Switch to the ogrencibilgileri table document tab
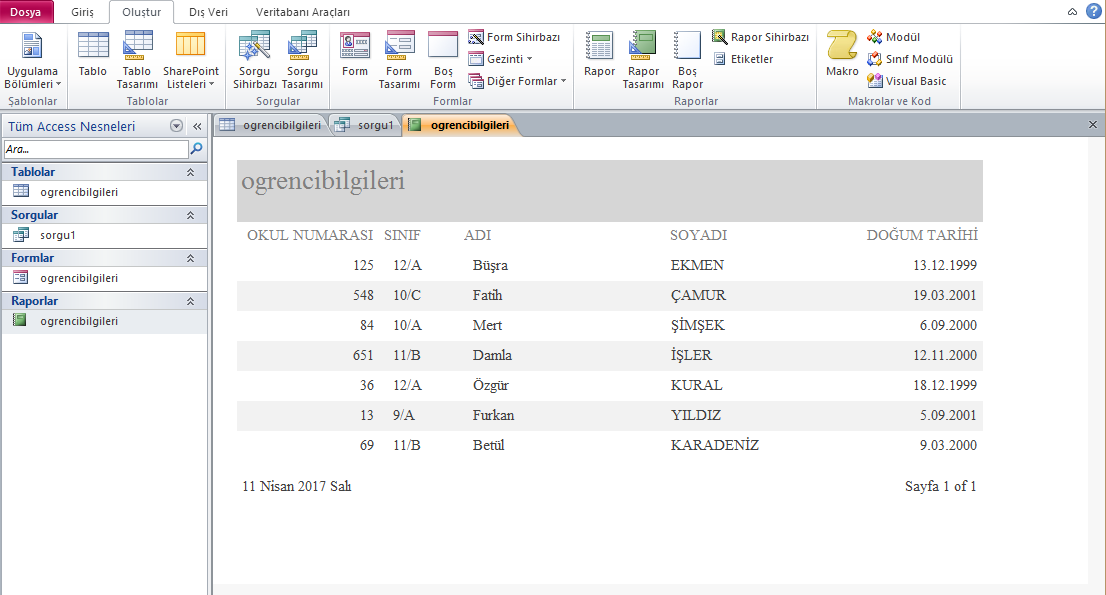1106x595 pixels. (271, 125)
